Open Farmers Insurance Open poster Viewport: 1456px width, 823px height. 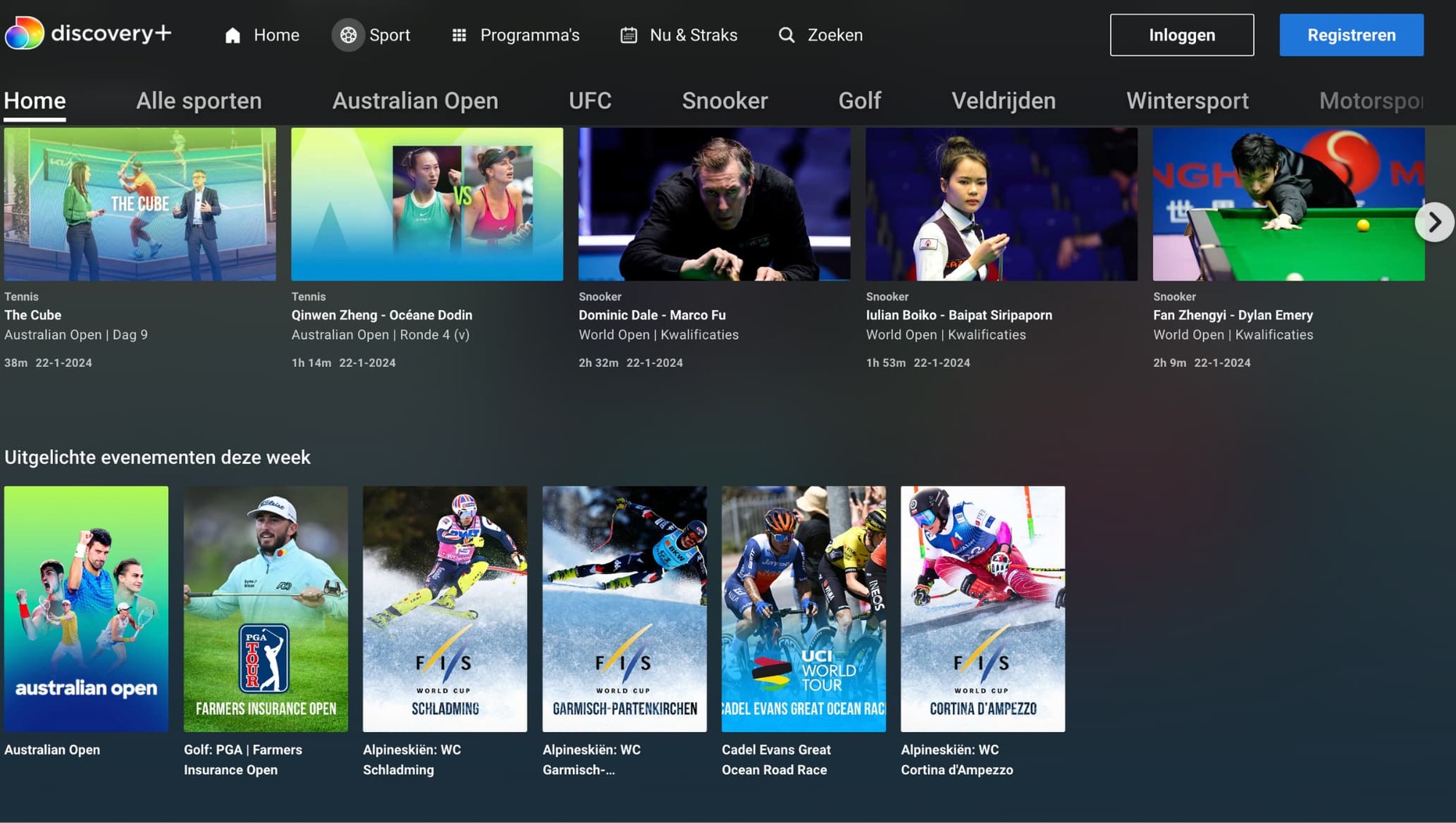click(x=266, y=609)
